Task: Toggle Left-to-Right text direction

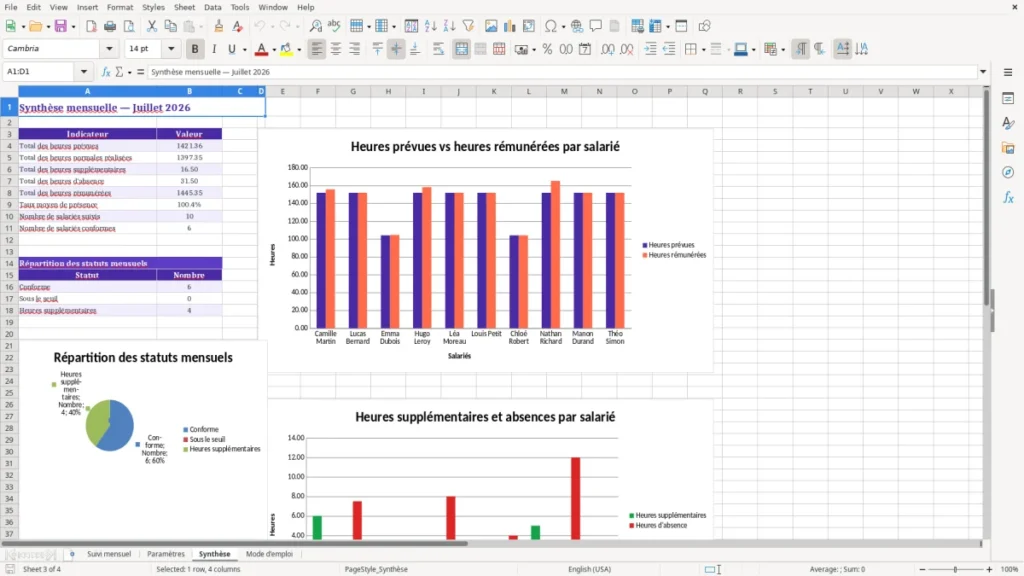Action: [x=801, y=49]
